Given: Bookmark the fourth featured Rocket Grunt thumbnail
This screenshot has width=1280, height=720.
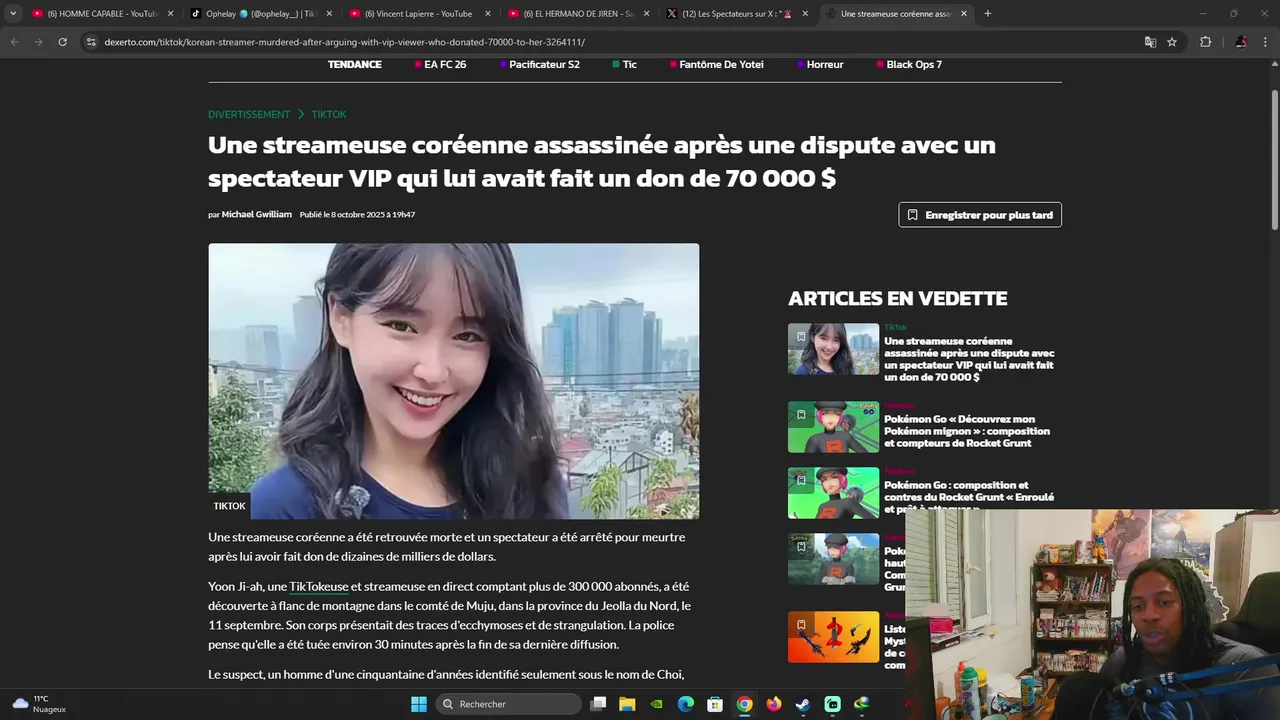Looking at the screenshot, I should [800, 547].
